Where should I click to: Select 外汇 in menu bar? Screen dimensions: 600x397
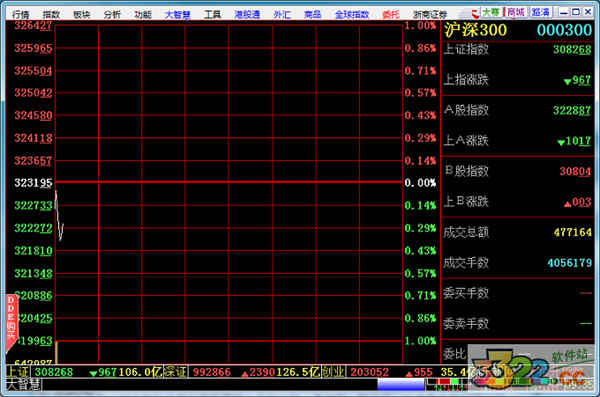(x=282, y=15)
